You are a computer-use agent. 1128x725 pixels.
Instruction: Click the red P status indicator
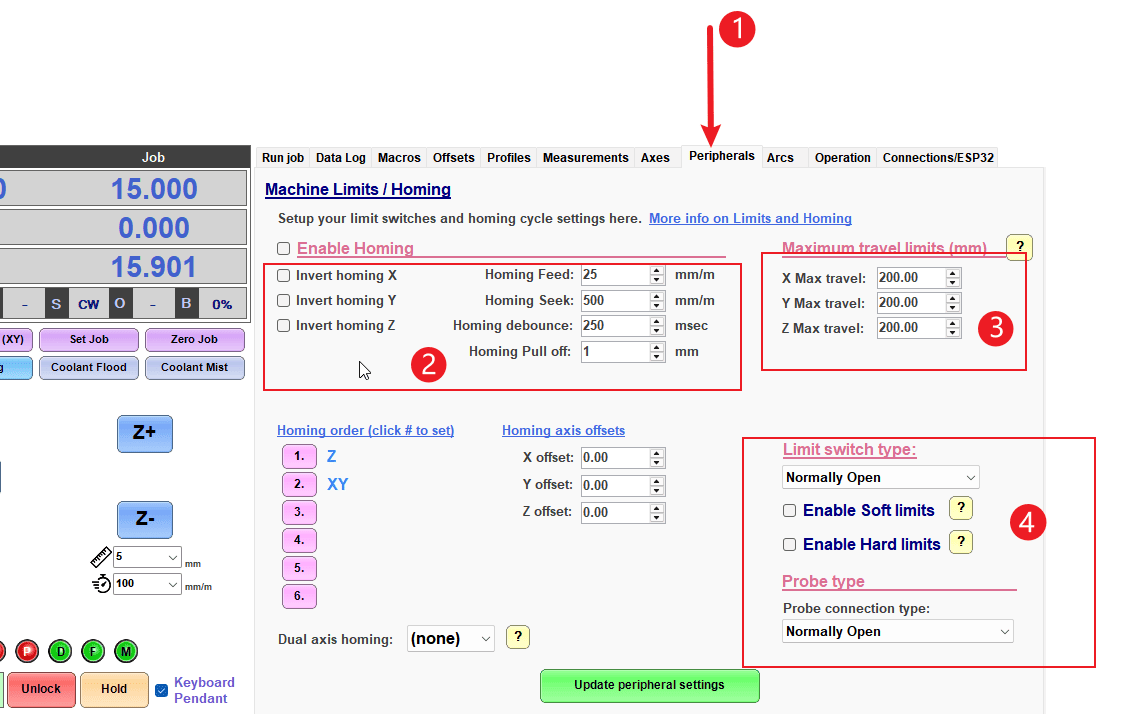coord(26,652)
